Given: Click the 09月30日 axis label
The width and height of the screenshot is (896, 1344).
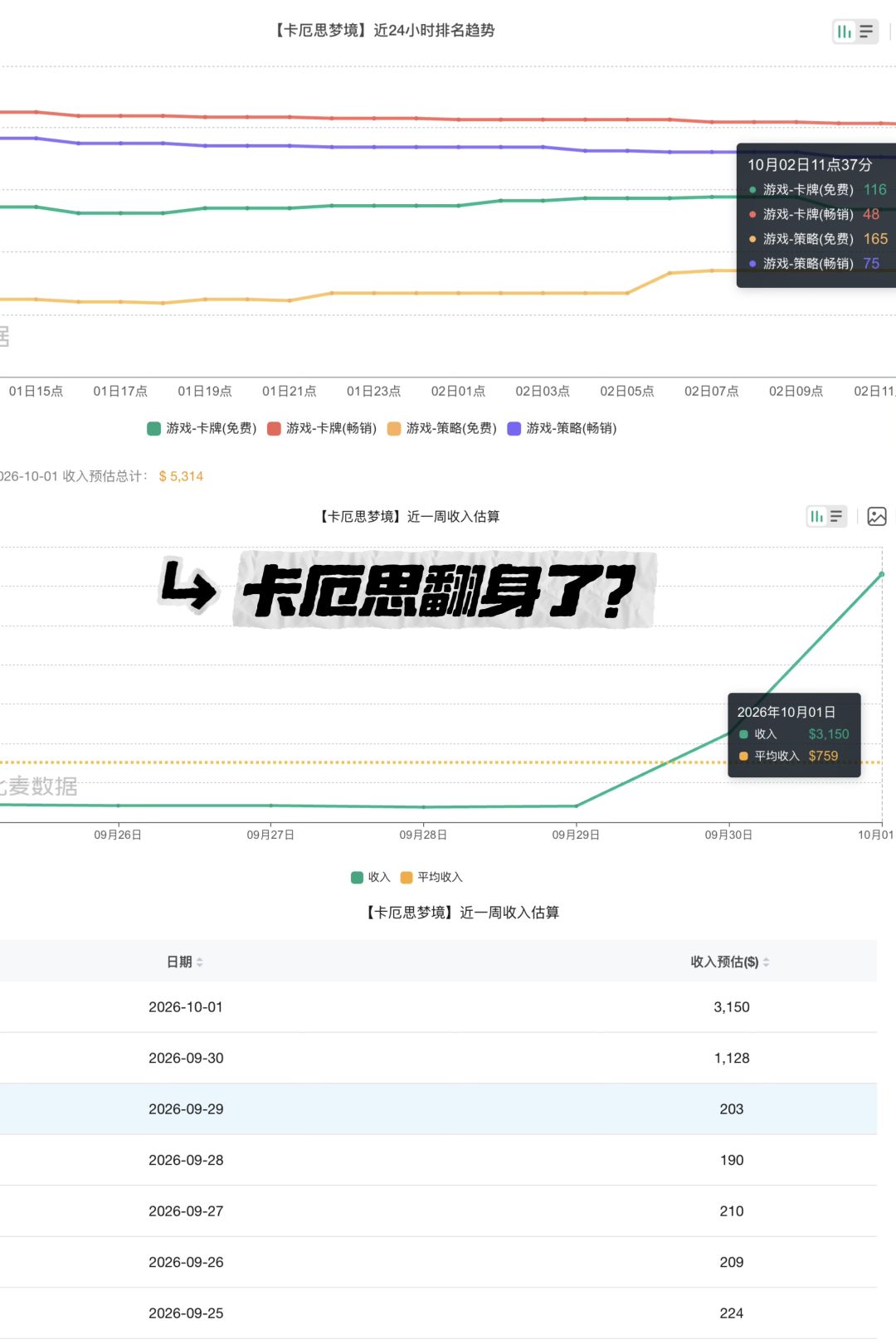Looking at the screenshot, I should 728,835.
